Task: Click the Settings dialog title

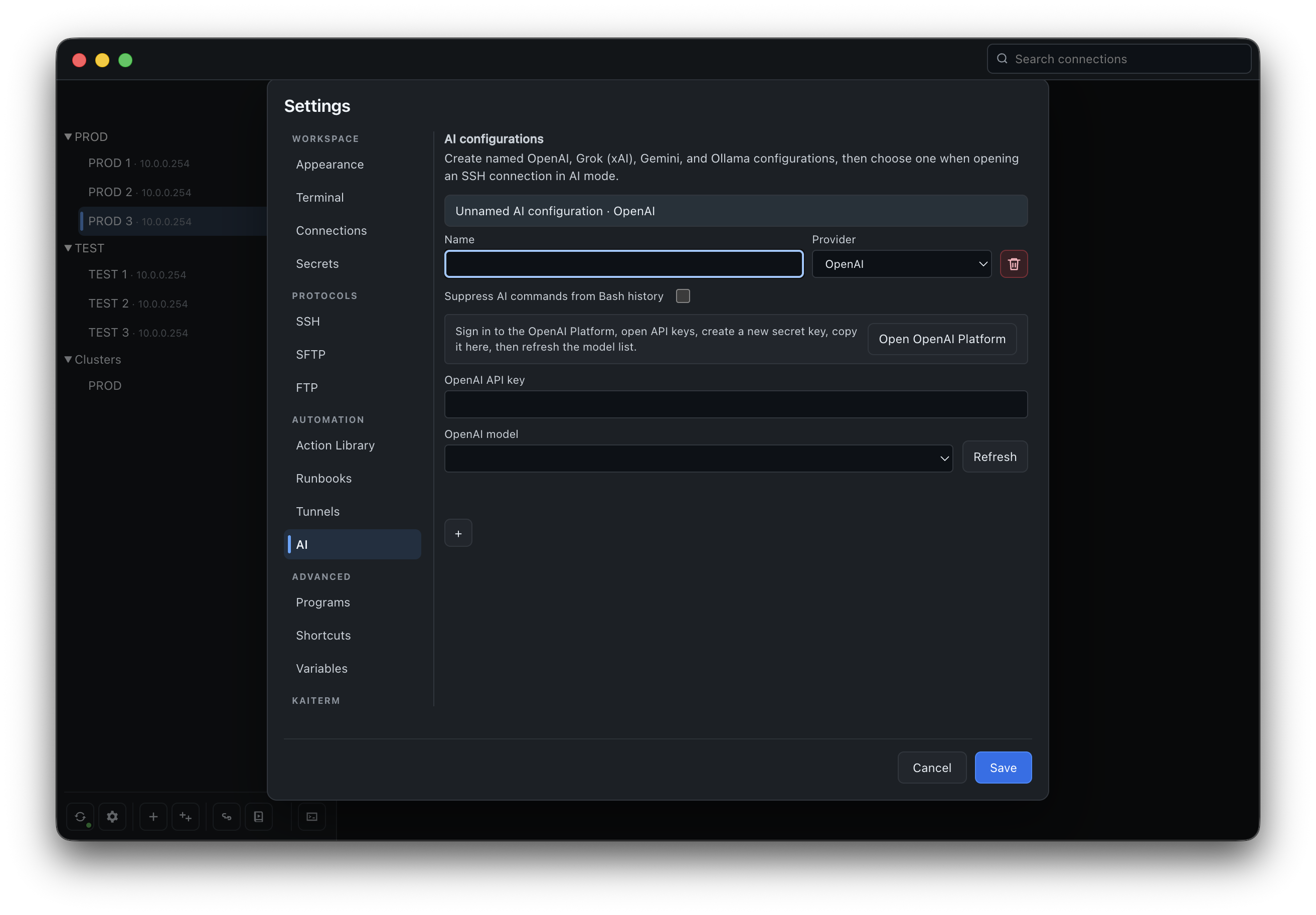Action: pyautogui.click(x=317, y=106)
